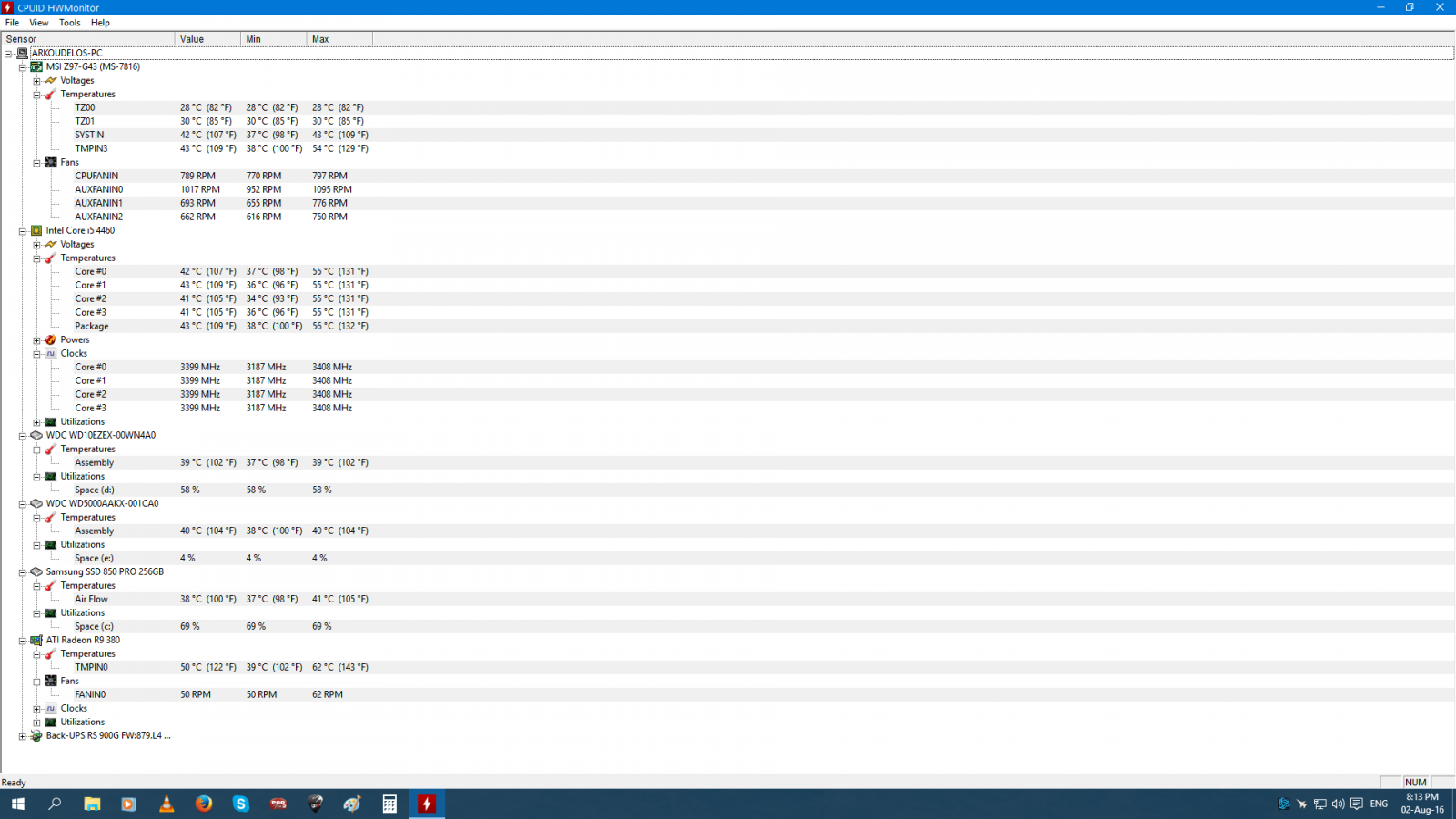Screen dimensions: 1456x819
Task: Open Calculator from the taskbar
Action: [389, 804]
